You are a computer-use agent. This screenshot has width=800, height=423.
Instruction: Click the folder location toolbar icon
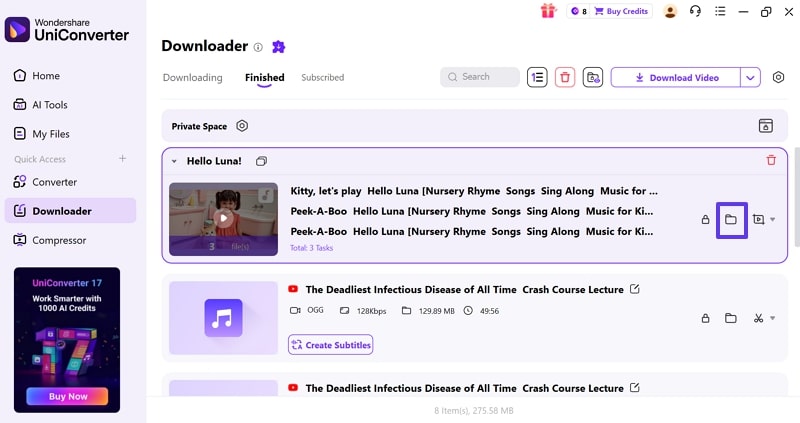point(592,77)
